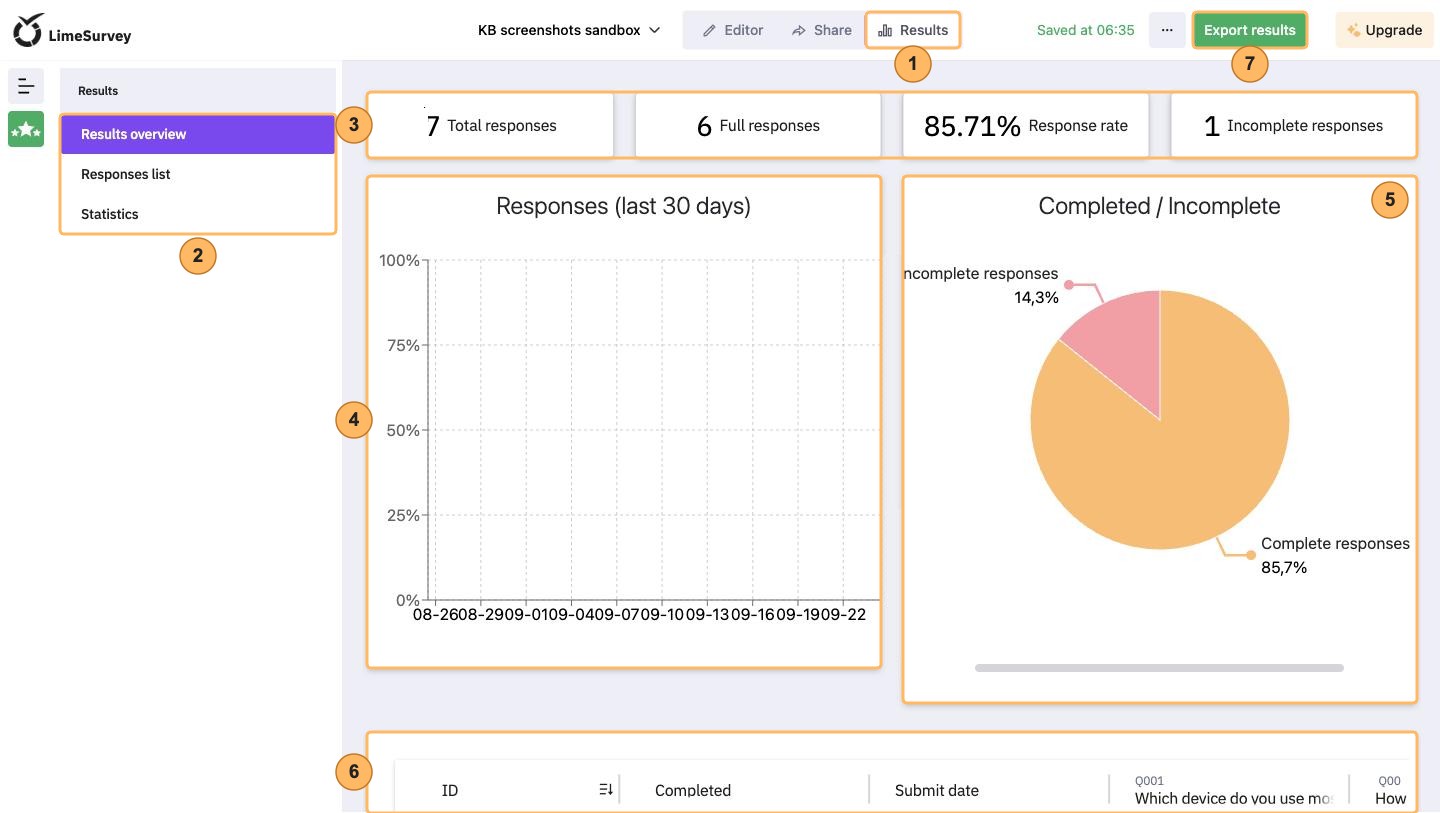Click the Upgrade button
Viewport: 1440px width, 813px height.
(1384, 30)
